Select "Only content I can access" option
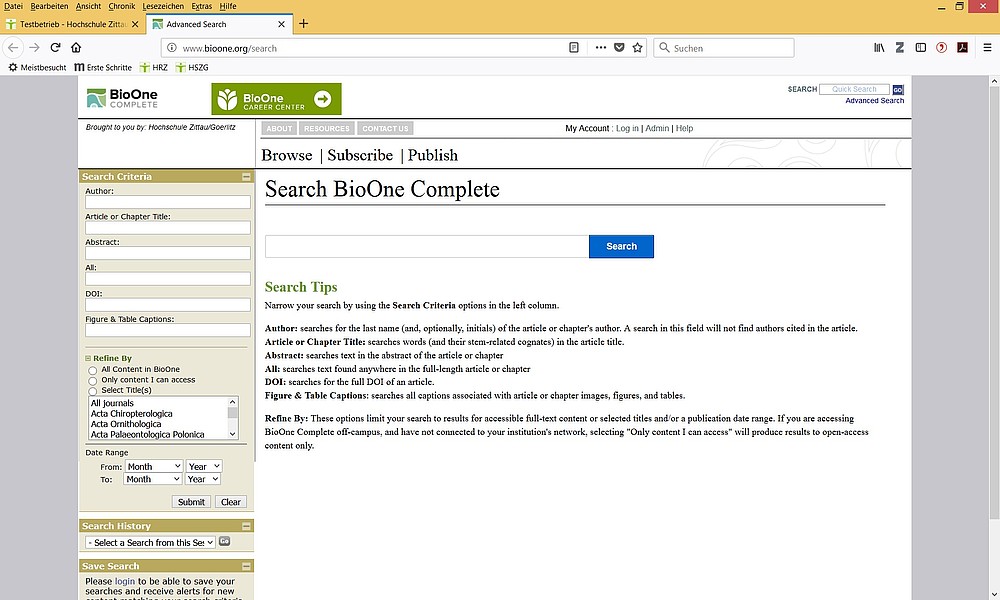1000x600 pixels. coord(93,381)
